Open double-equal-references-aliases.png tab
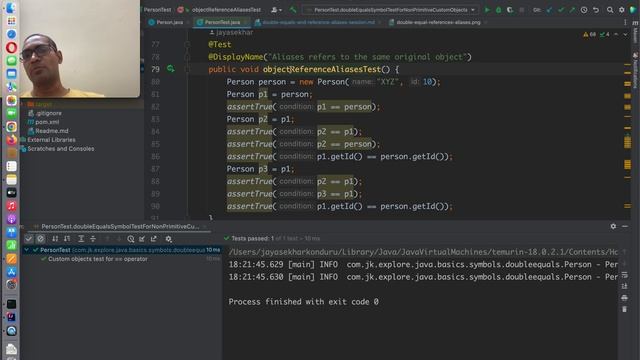640x360 pixels. click(x=438, y=22)
